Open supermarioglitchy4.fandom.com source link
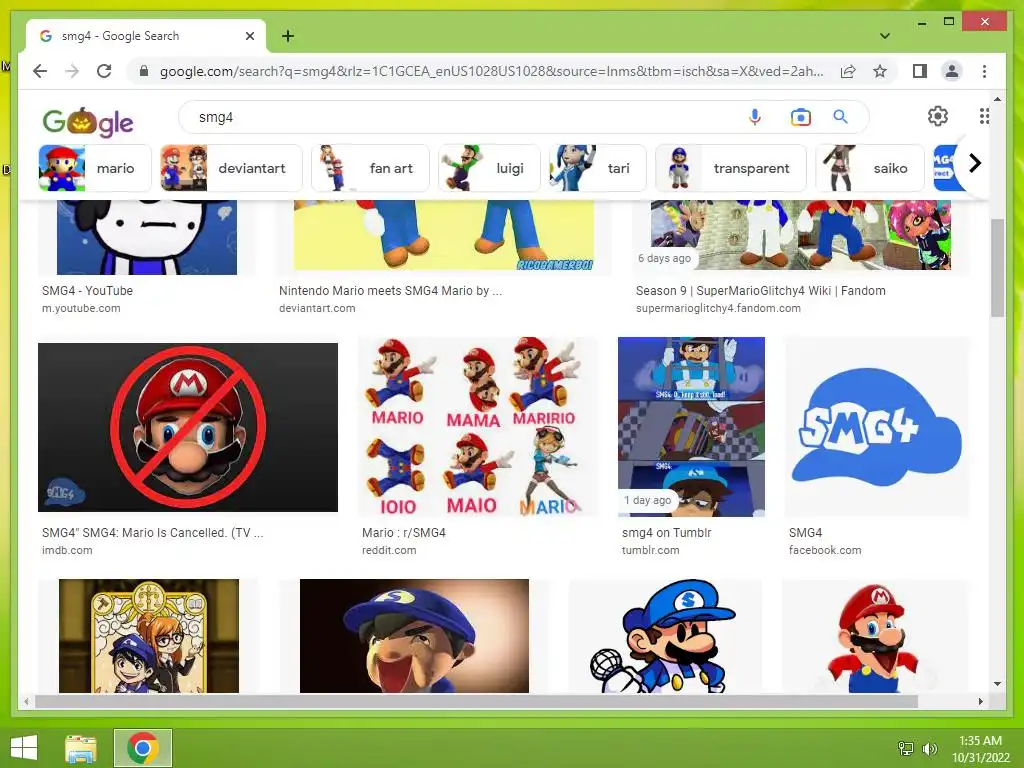Screen dimensions: 1024x768 coord(718,308)
